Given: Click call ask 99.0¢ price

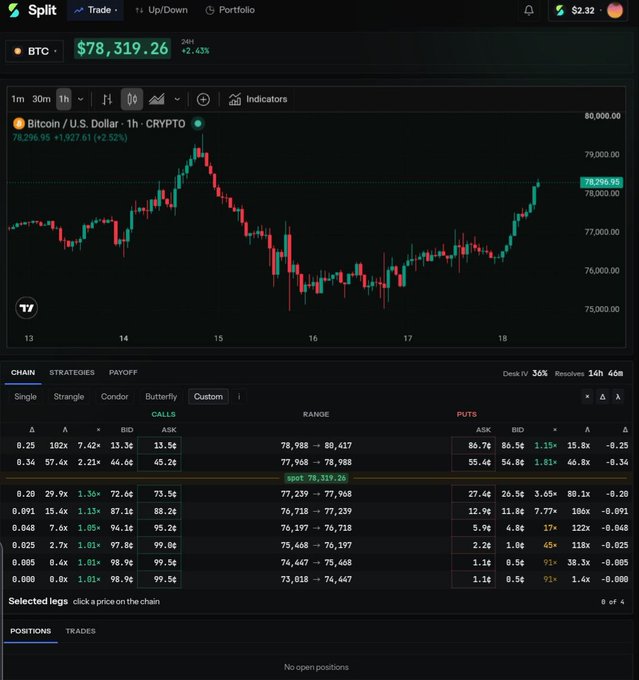Looking at the screenshot, I should click(159, 545).
